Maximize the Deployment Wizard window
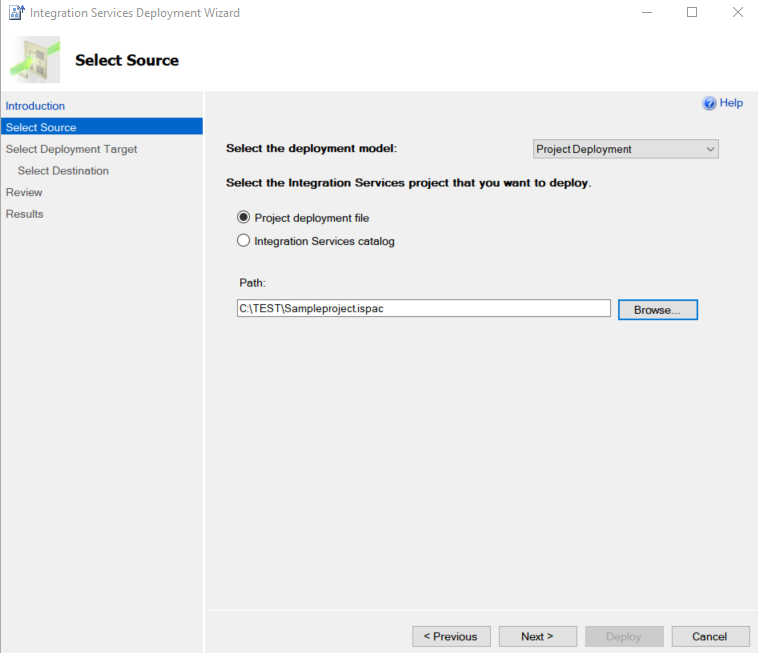Screen dimensions: 758x653 pos(691,13)
